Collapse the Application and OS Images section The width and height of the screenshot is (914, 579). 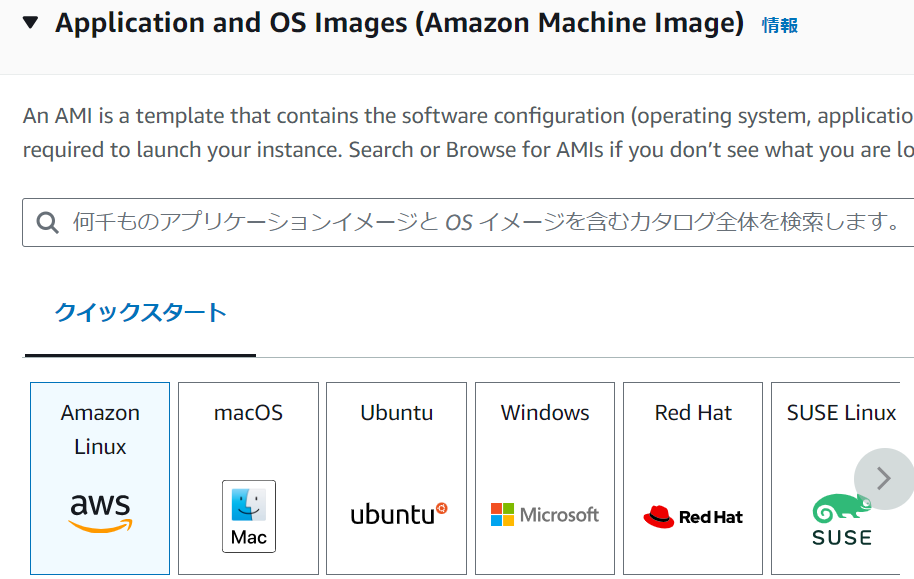[x=31, y=23]
